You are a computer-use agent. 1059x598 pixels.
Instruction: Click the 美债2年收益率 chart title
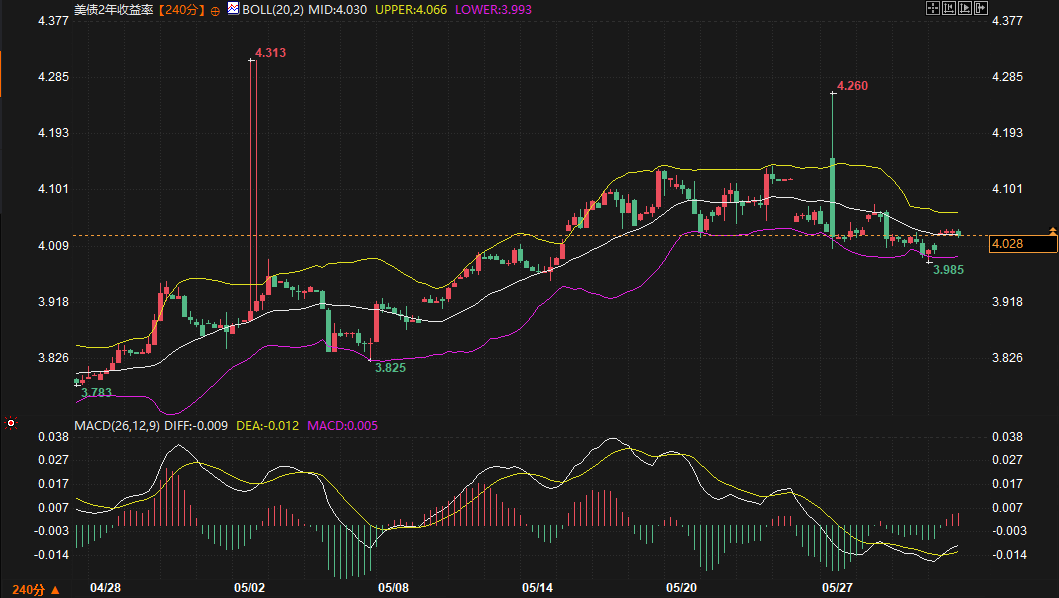point(113,10)
